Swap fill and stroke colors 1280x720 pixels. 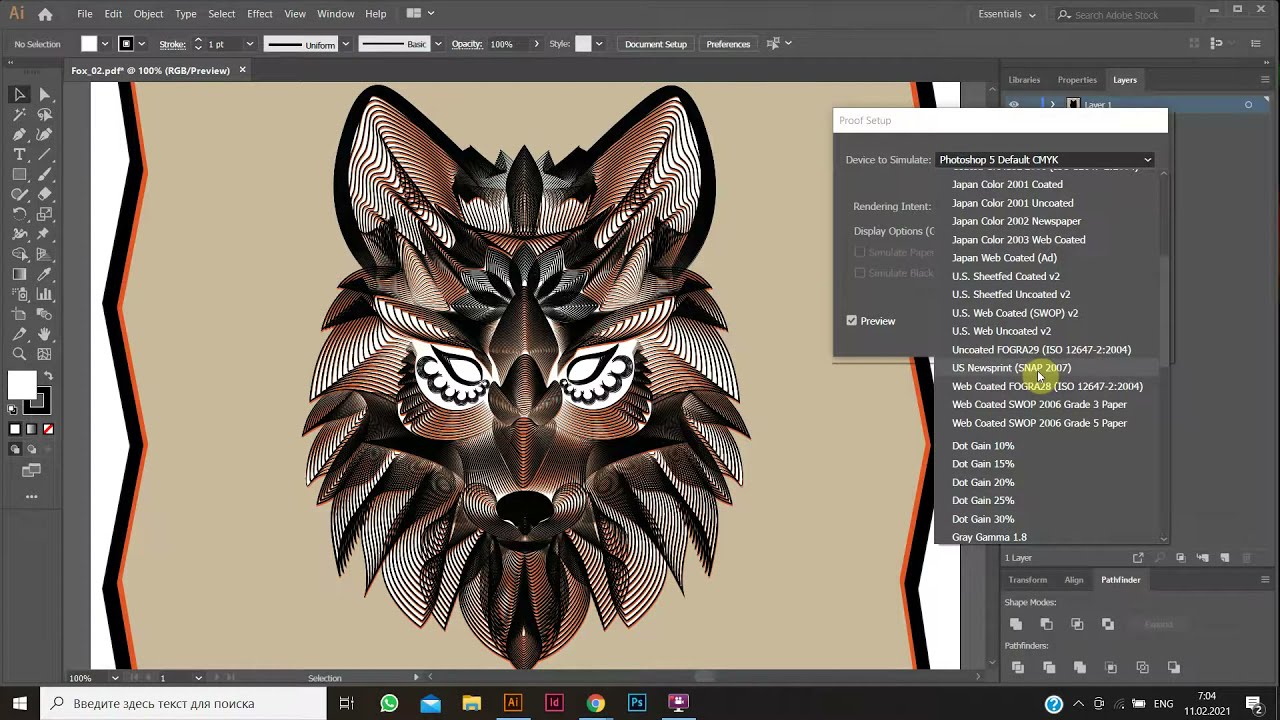(48, 376)
